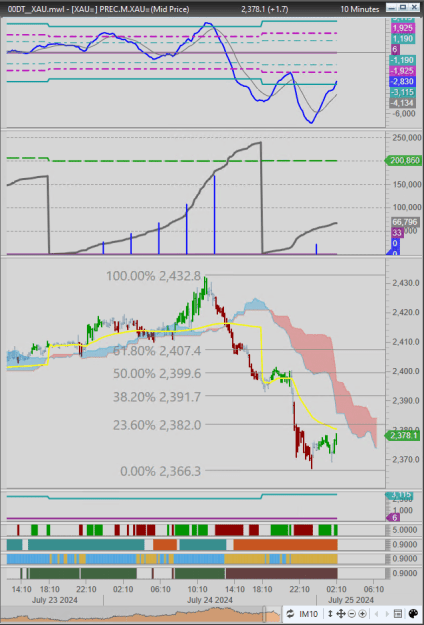
Task: Click the 2,378.1 current price tag
Action: coord(404,436)
